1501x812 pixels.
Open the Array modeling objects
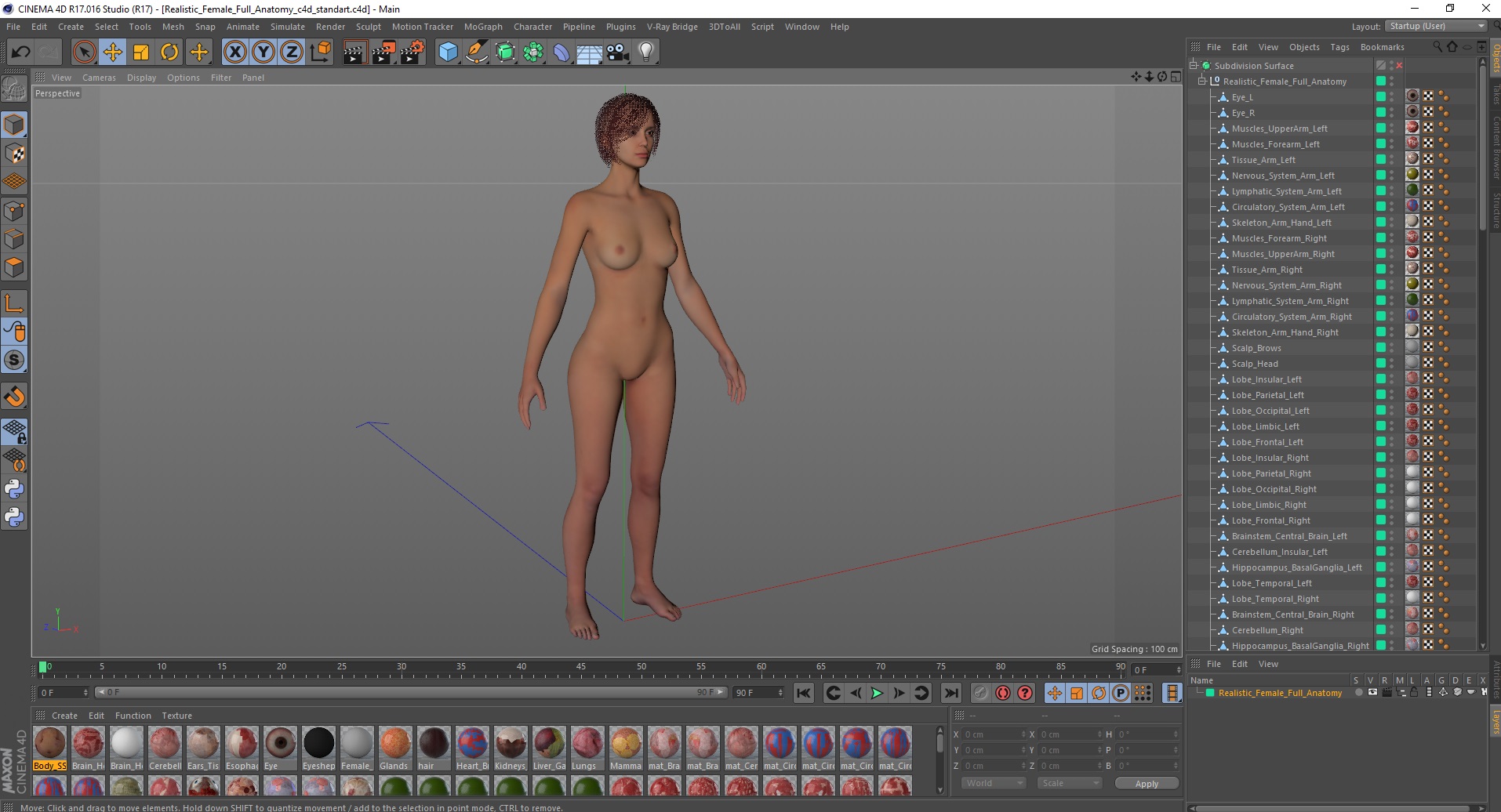click(533, 53)
